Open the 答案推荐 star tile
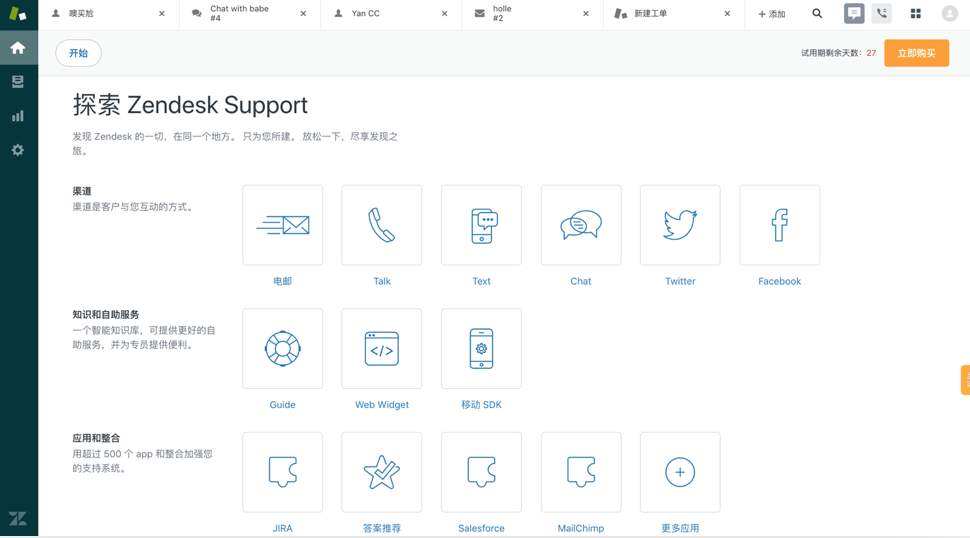 382,472
